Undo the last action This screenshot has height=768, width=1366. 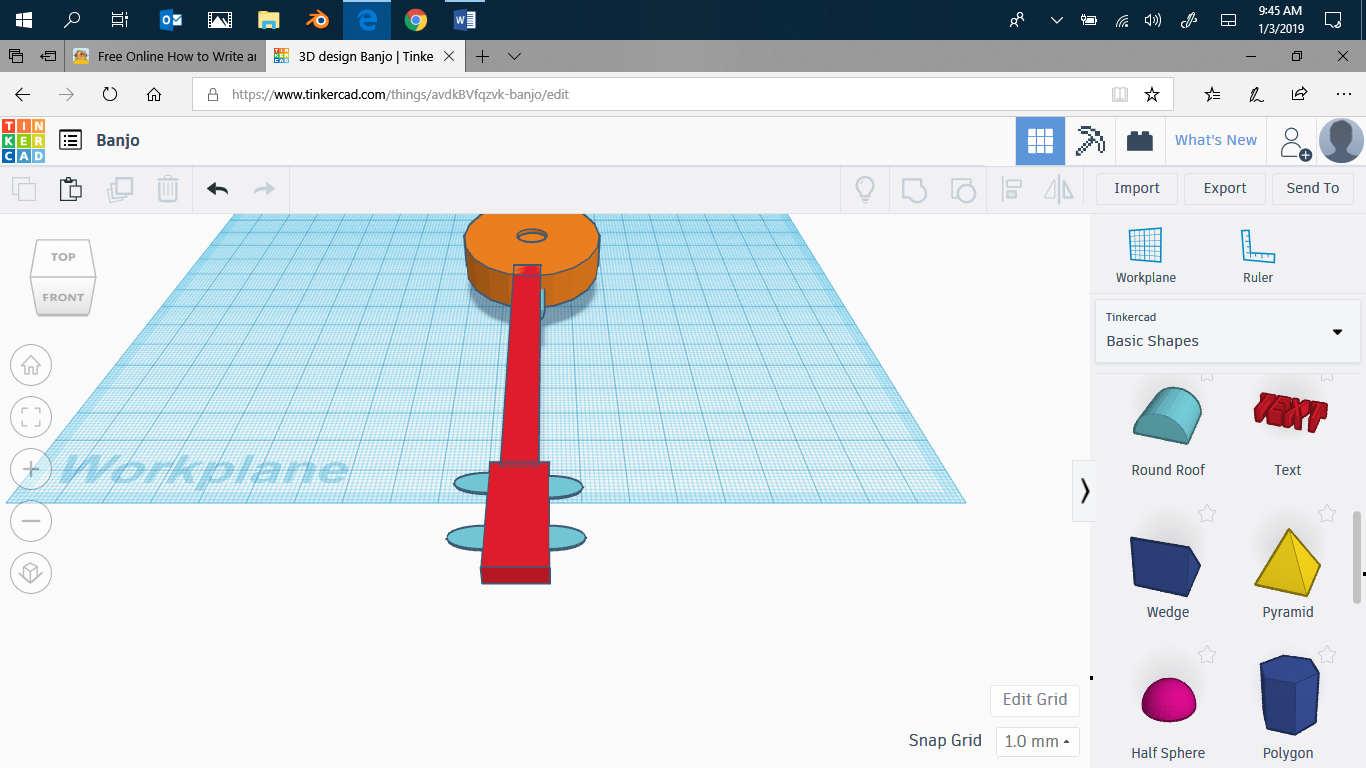[217, 188]
